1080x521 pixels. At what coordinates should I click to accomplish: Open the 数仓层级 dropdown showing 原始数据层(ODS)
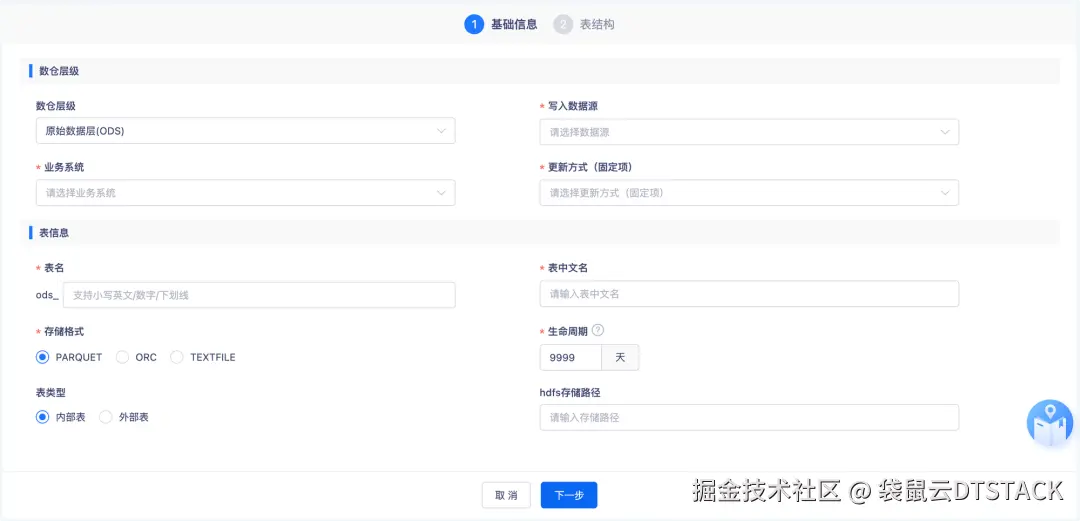245,131
